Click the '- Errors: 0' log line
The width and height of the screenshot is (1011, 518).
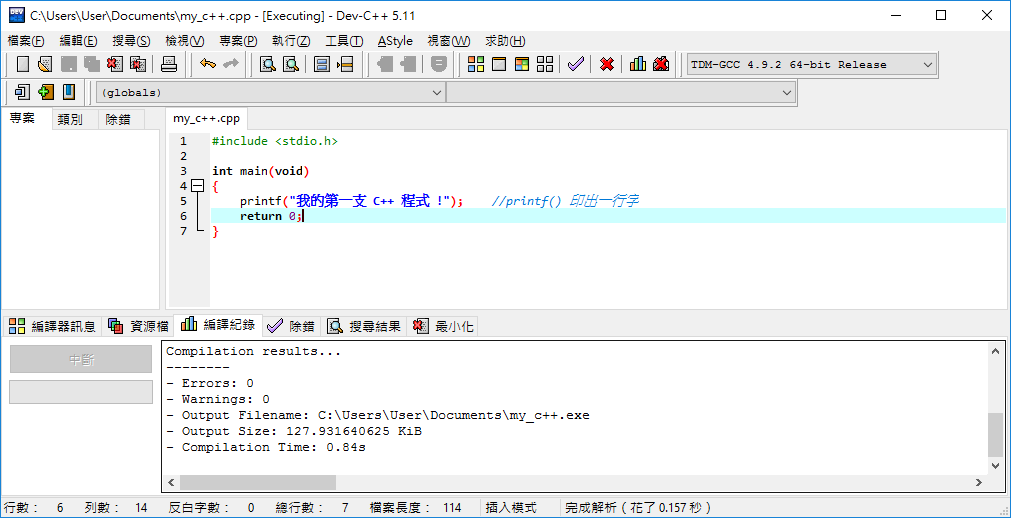click(210, 384)
